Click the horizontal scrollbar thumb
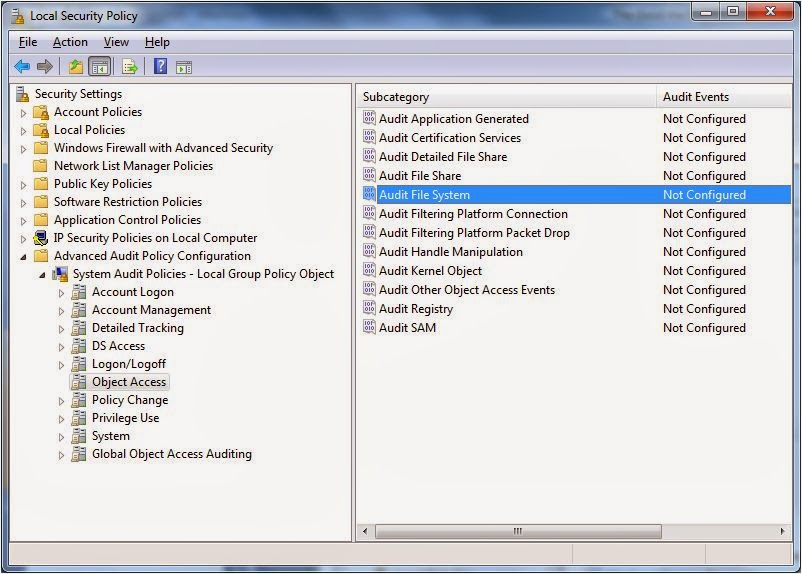The width and height of the screenshot is (802, 574). pos(518,531)
